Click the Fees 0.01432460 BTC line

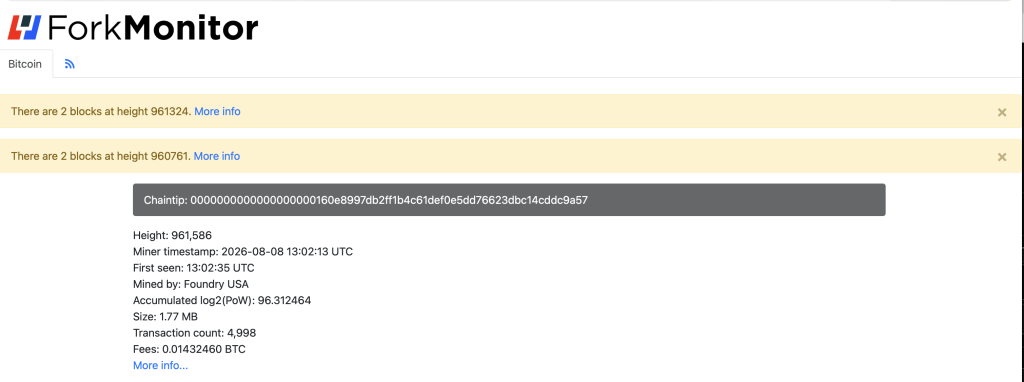pos(189,349)
